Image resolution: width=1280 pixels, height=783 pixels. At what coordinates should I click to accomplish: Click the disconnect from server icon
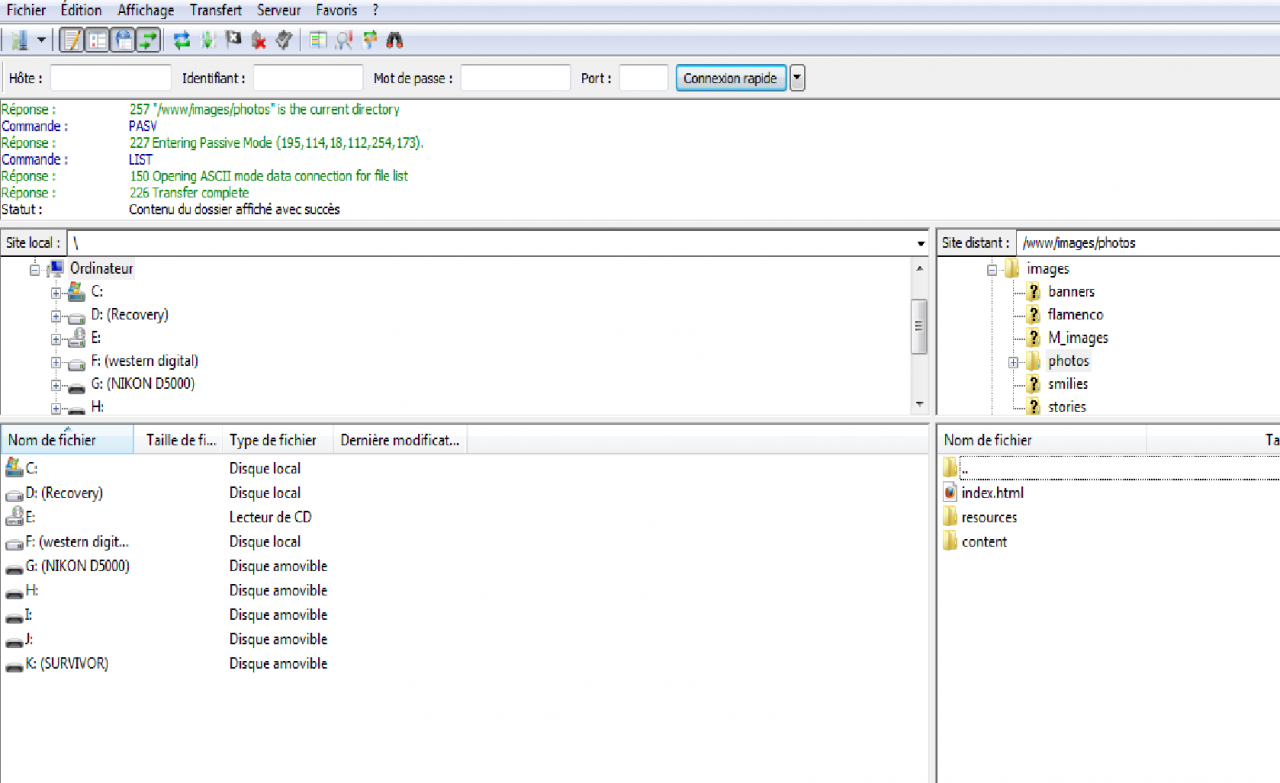(259, 40)
